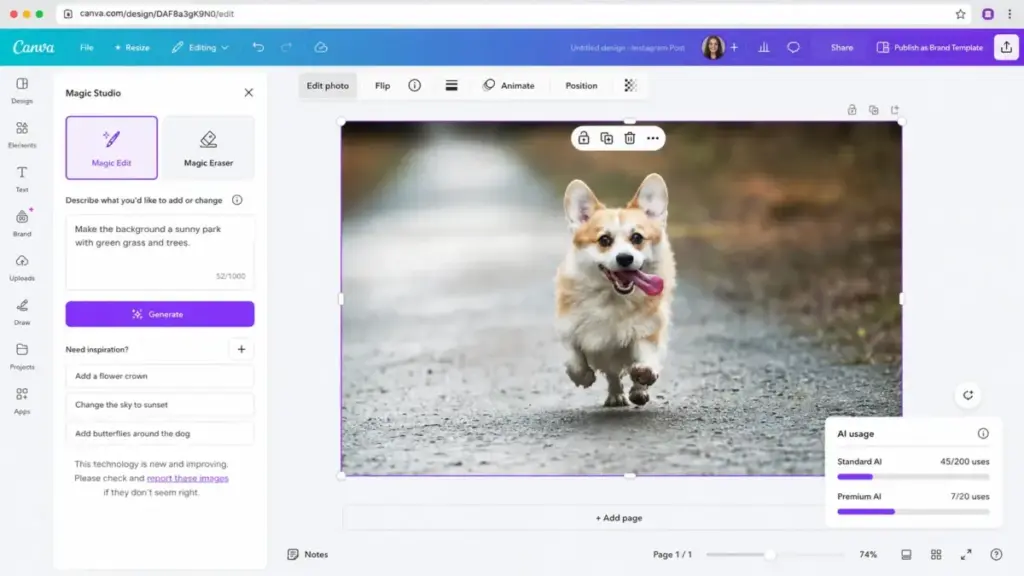1024x576 pixels.
Task: Click the zoom slider handle
Action: pyautogui.click(x=770, y=554)
